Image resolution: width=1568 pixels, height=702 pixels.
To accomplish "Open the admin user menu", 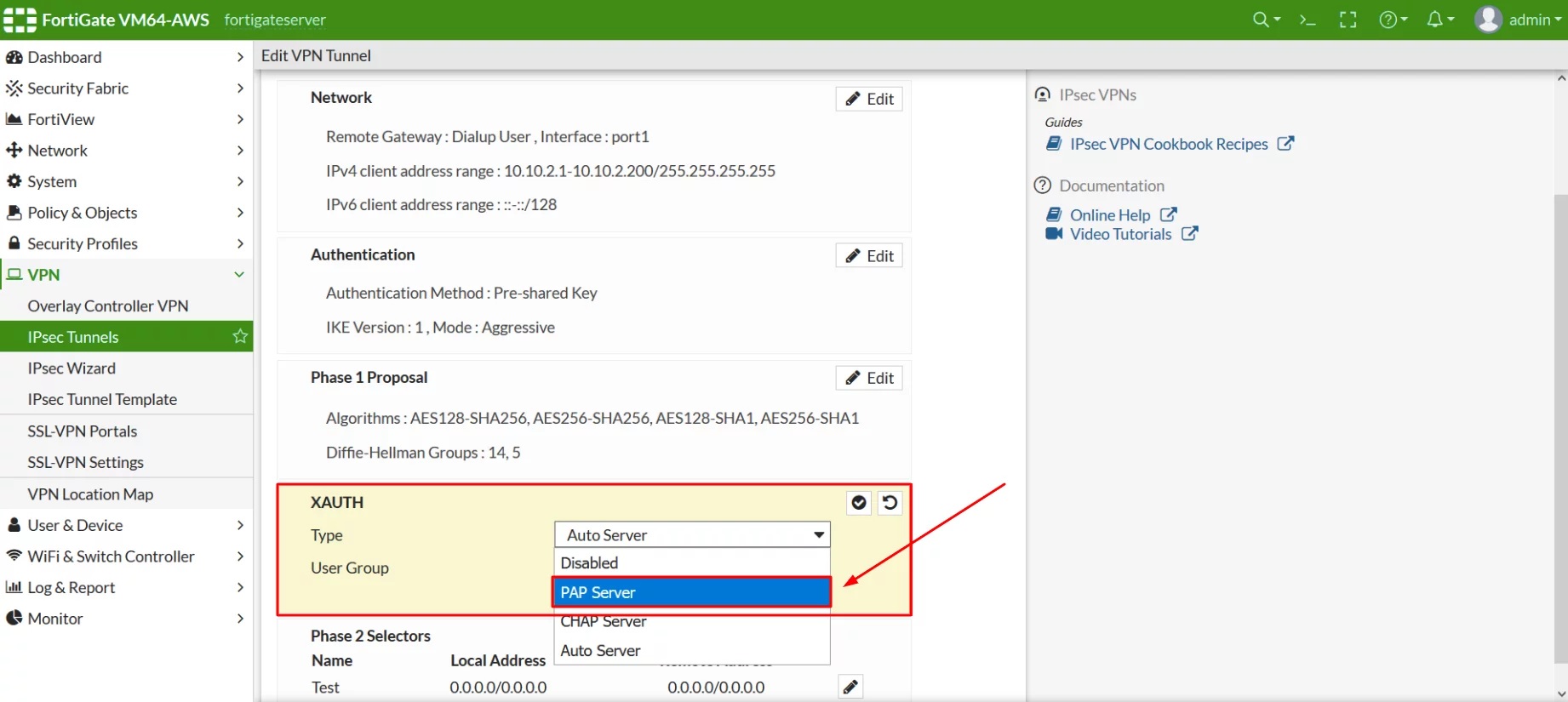I will [x=1519, y=20].
